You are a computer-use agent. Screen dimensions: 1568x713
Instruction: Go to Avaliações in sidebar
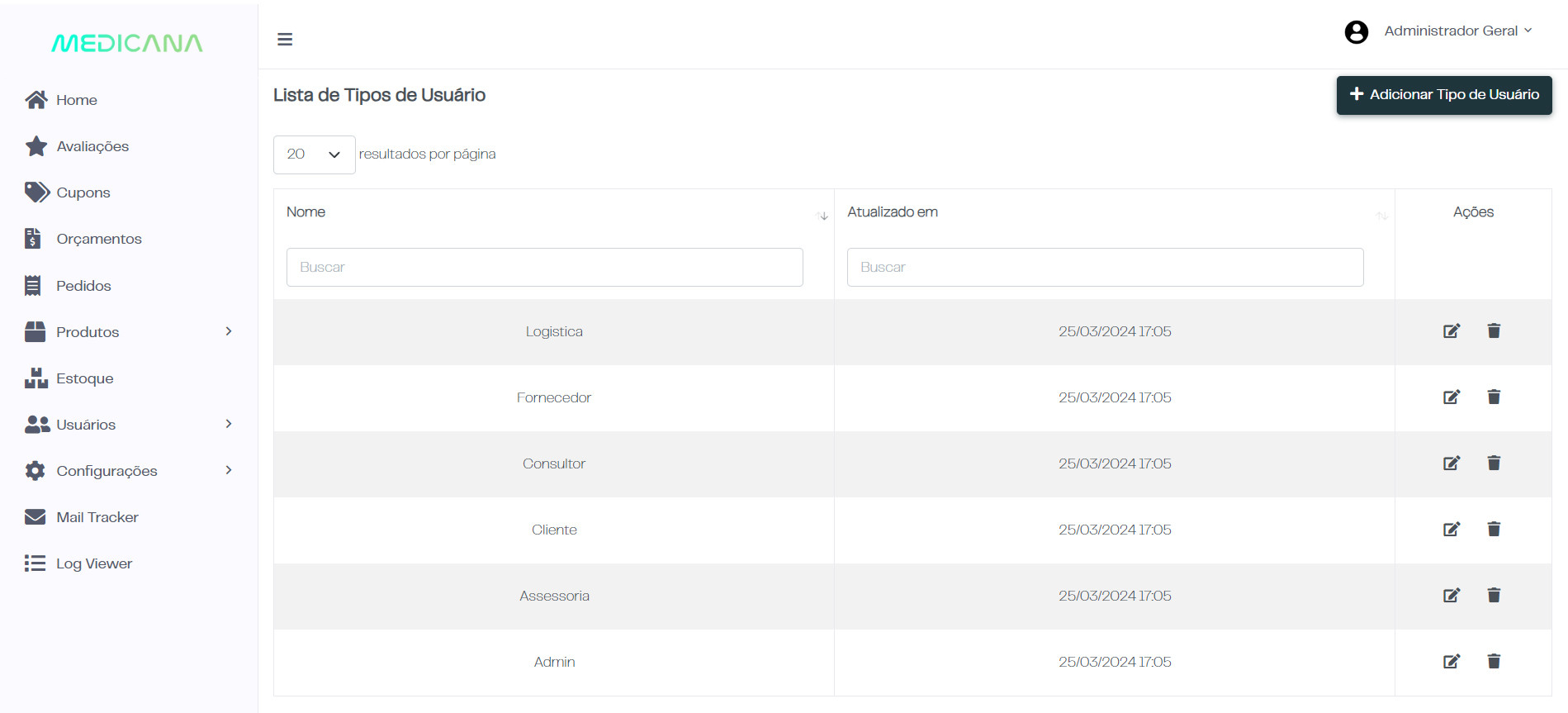pyautogui.click(x=92, y=146)
